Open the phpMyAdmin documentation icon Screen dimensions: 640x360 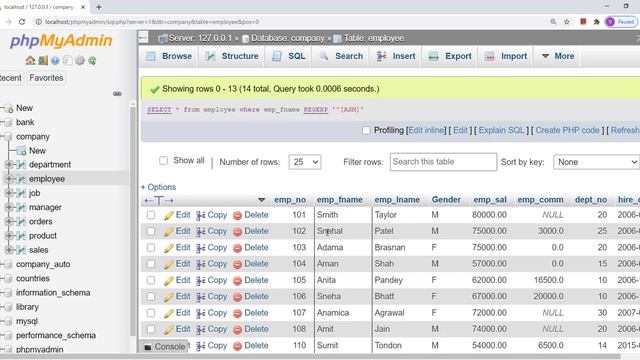tap(55, 61)
